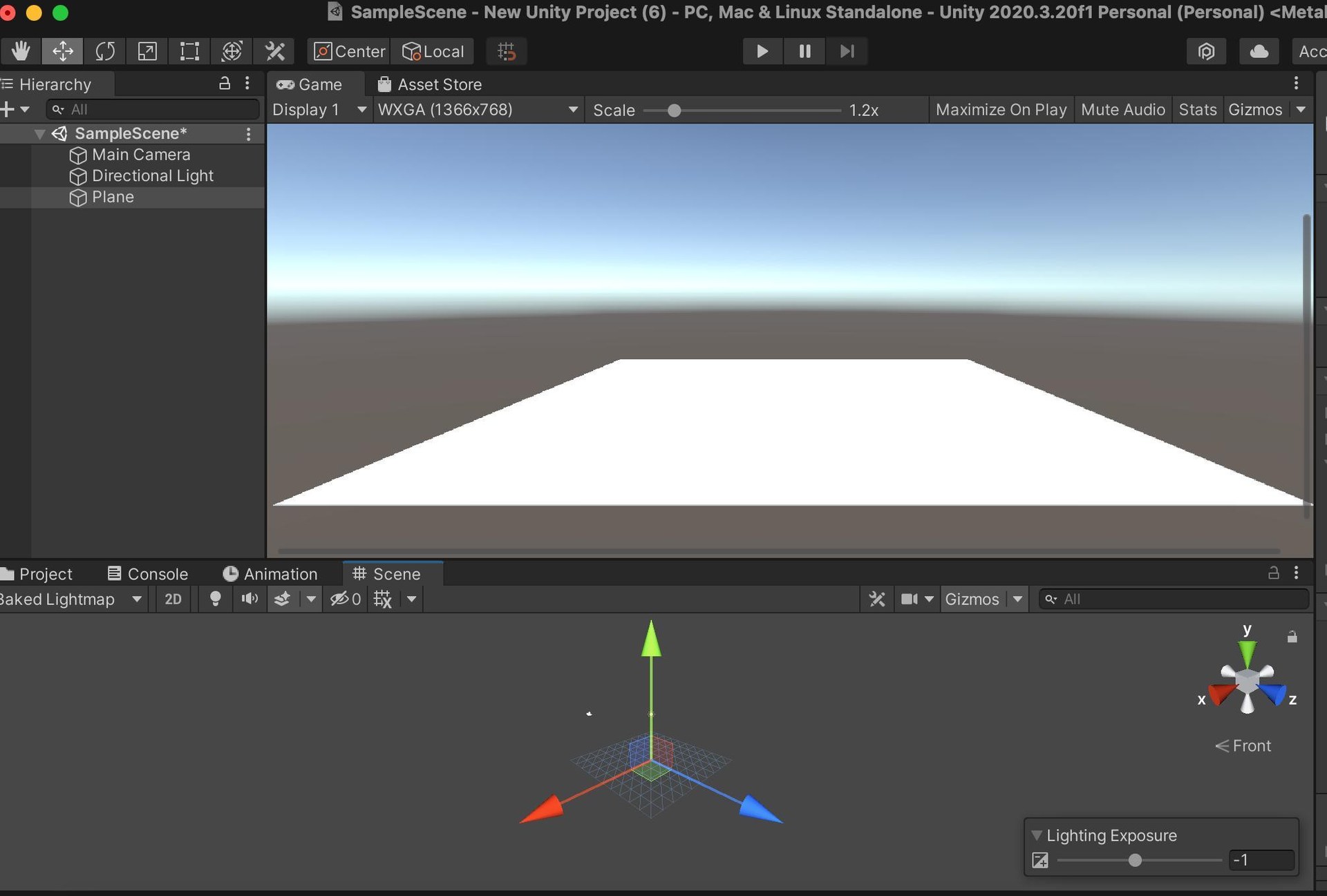The height and width of the screenshot is (896, 1327).
Task: Open the WXGA resolution dropdown
Action: pos(477,110)
